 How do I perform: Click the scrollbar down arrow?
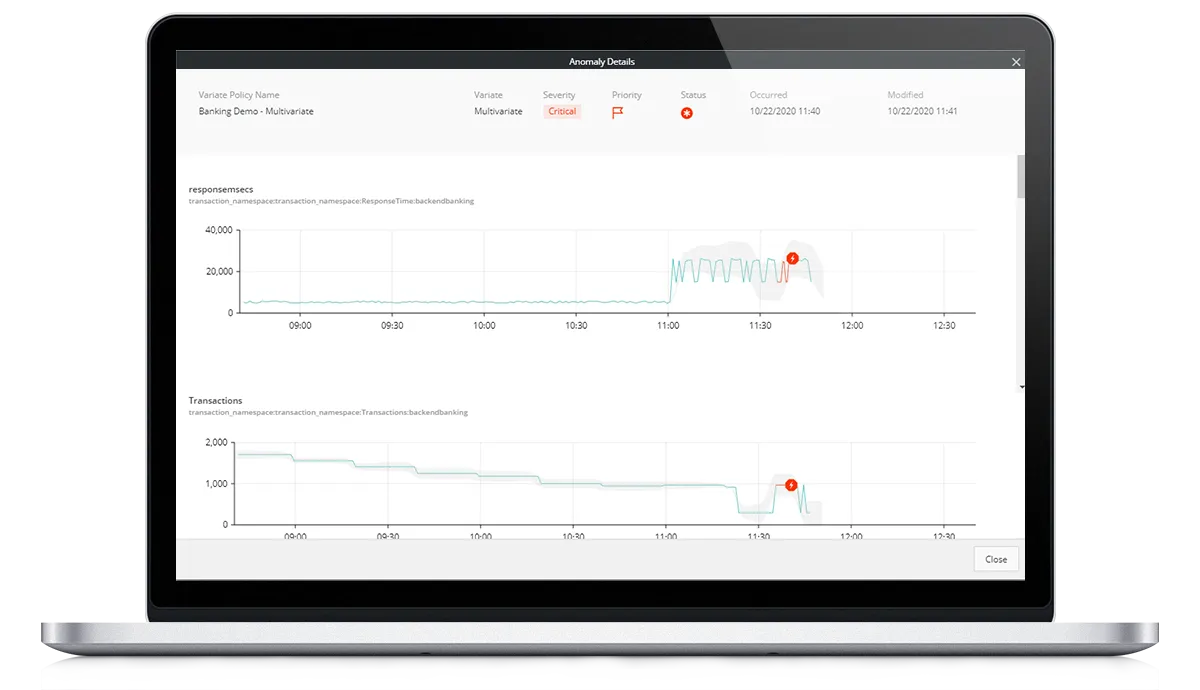point(1021,386)
